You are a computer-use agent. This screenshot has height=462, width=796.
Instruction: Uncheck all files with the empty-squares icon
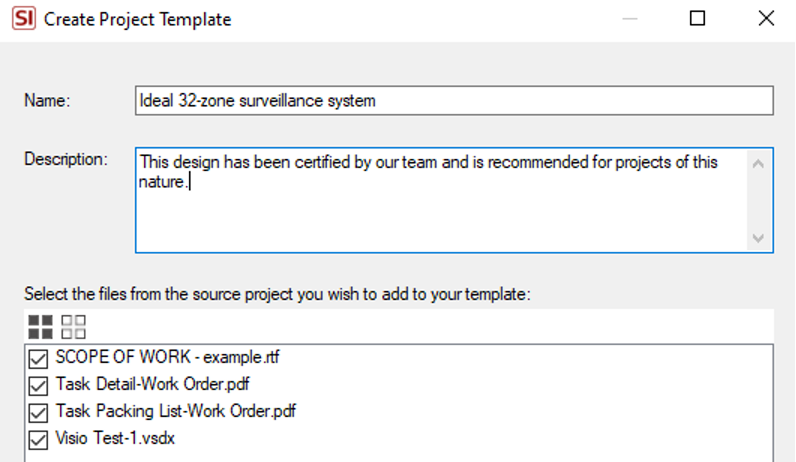74,327
